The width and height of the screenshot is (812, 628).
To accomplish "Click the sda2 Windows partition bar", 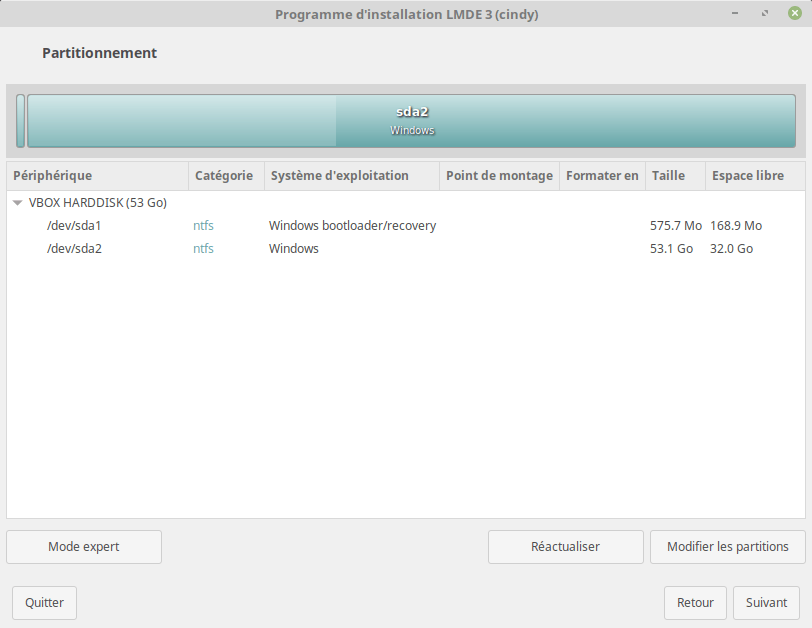I will 412,121.
